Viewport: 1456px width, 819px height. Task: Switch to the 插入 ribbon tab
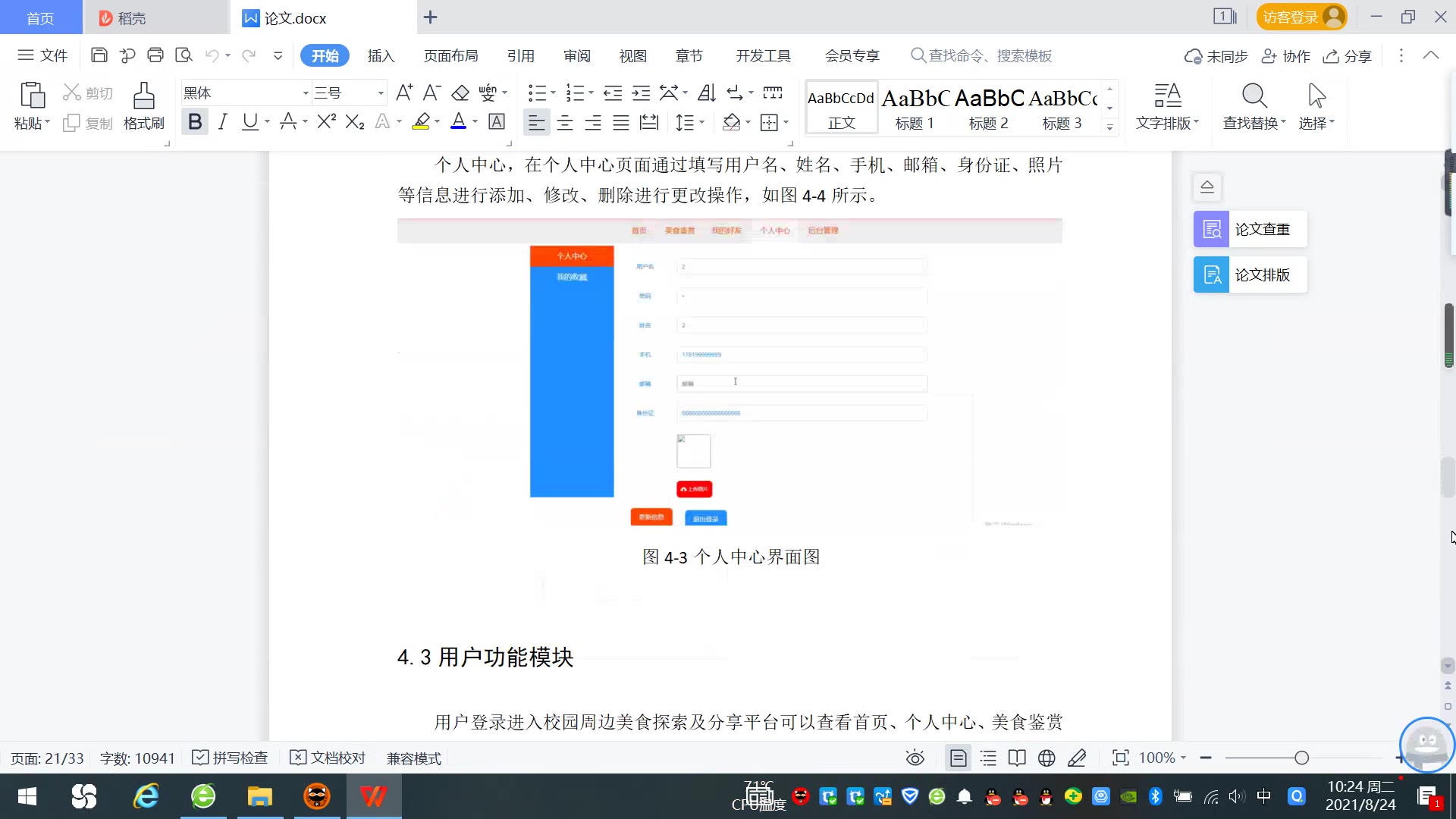coord(381,55)
